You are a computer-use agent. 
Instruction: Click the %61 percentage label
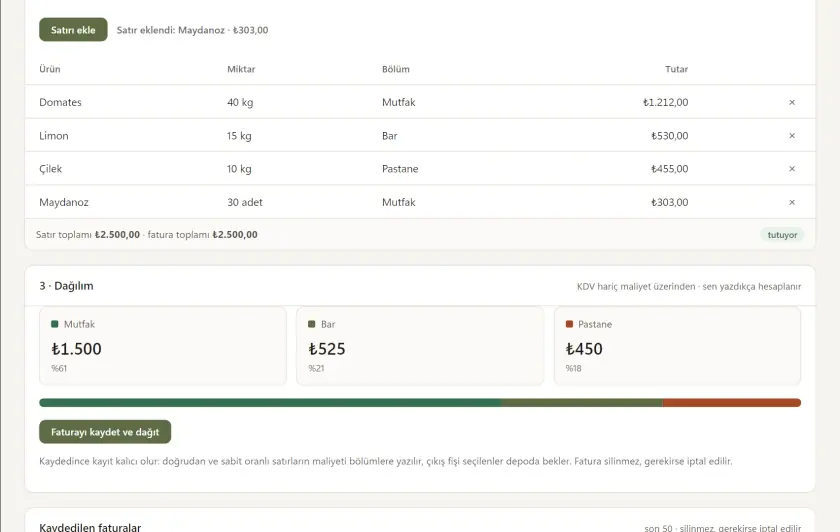pyautogui.click(x=59, y=369)
